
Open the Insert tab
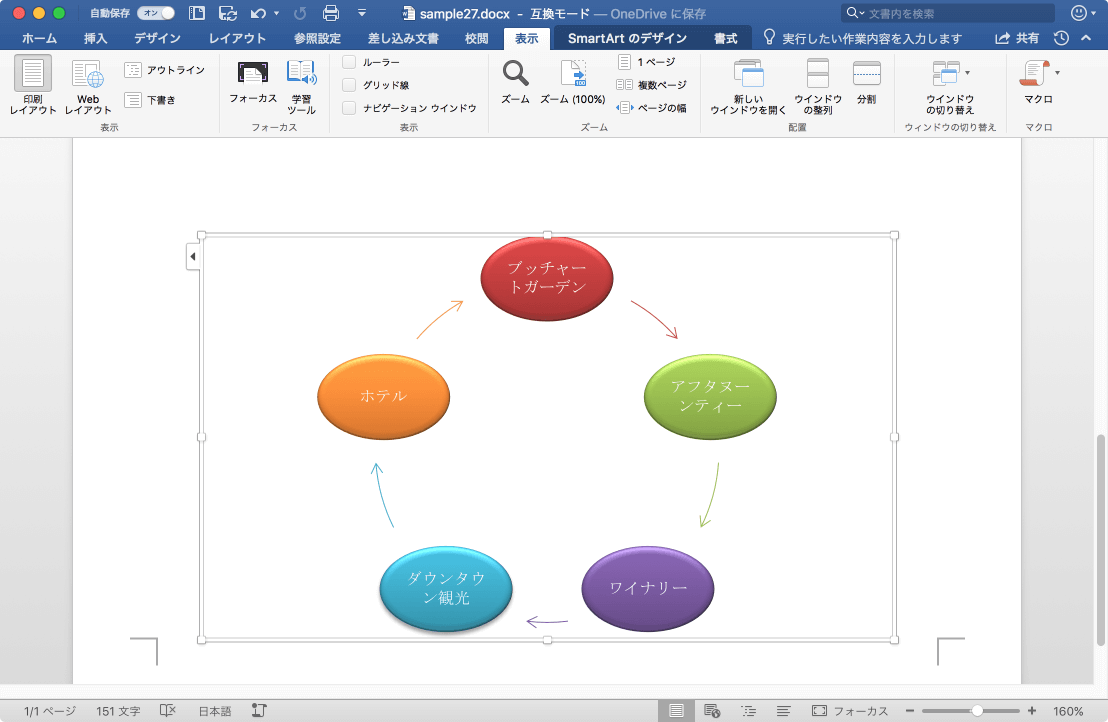(x=95, y=38)
